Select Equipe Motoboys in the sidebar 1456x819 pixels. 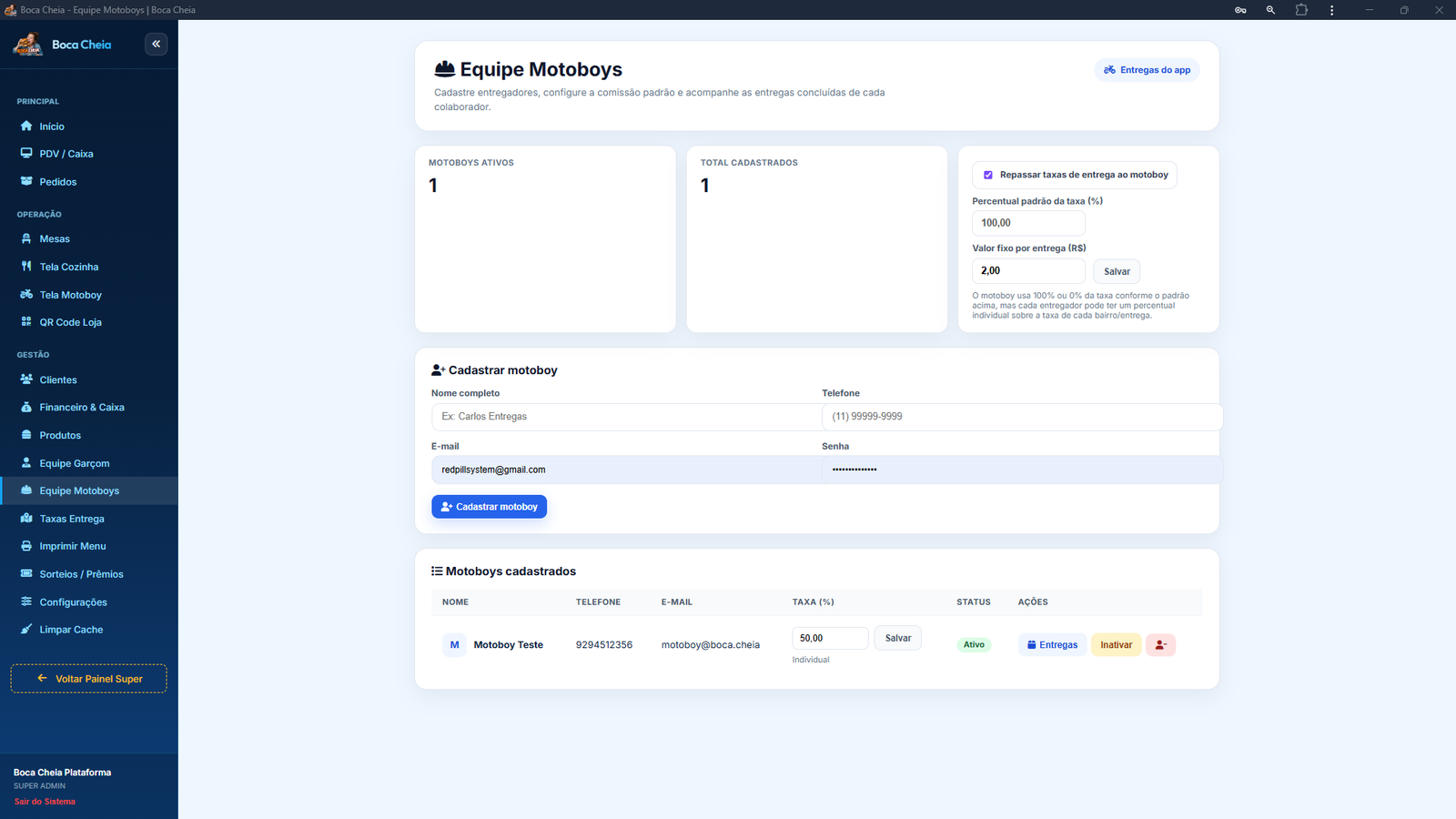[x=89, y=490]
